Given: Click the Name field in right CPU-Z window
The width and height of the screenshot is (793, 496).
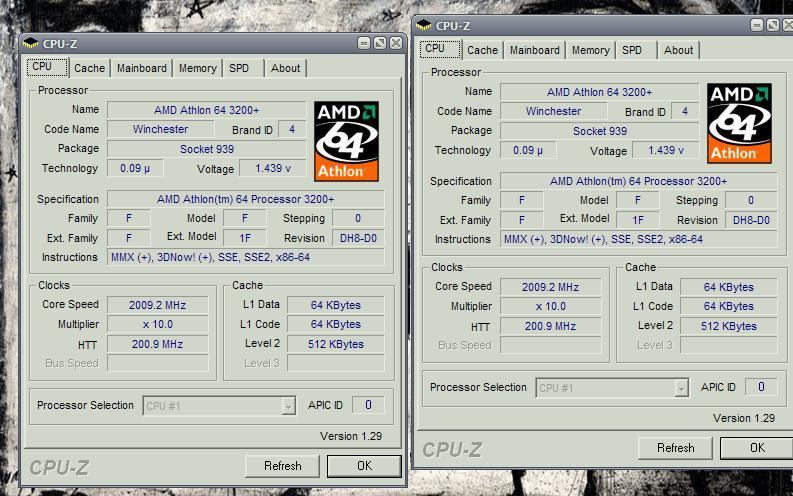Looking at the screenshot, I should (599, 92).
